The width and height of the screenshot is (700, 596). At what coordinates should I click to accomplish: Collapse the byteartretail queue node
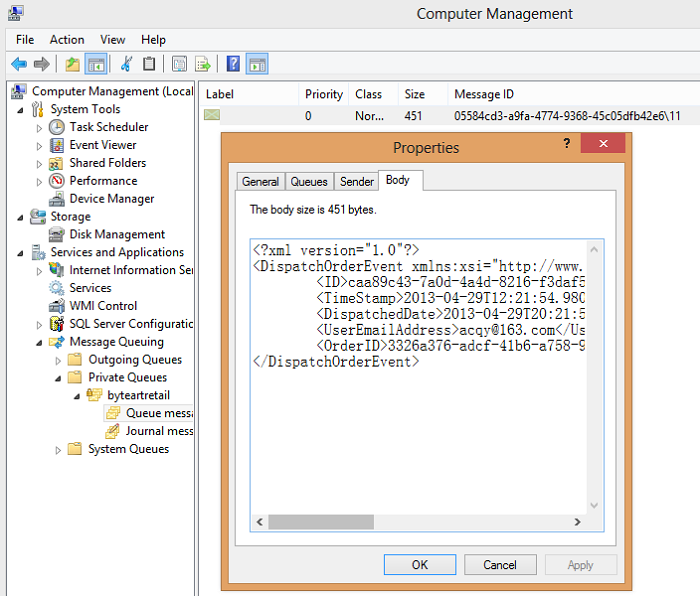(77, 396)
